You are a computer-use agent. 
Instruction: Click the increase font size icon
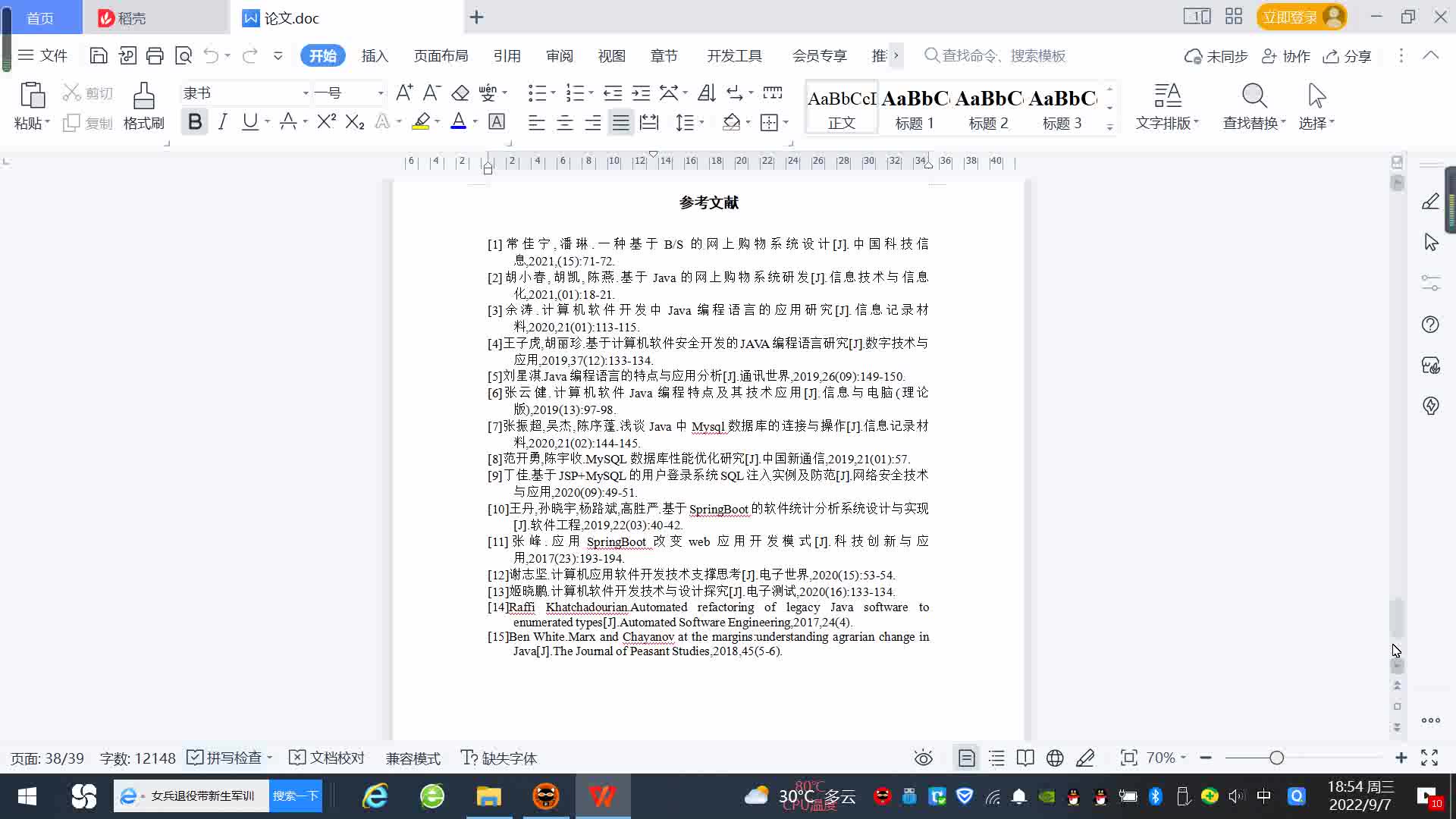404,93
